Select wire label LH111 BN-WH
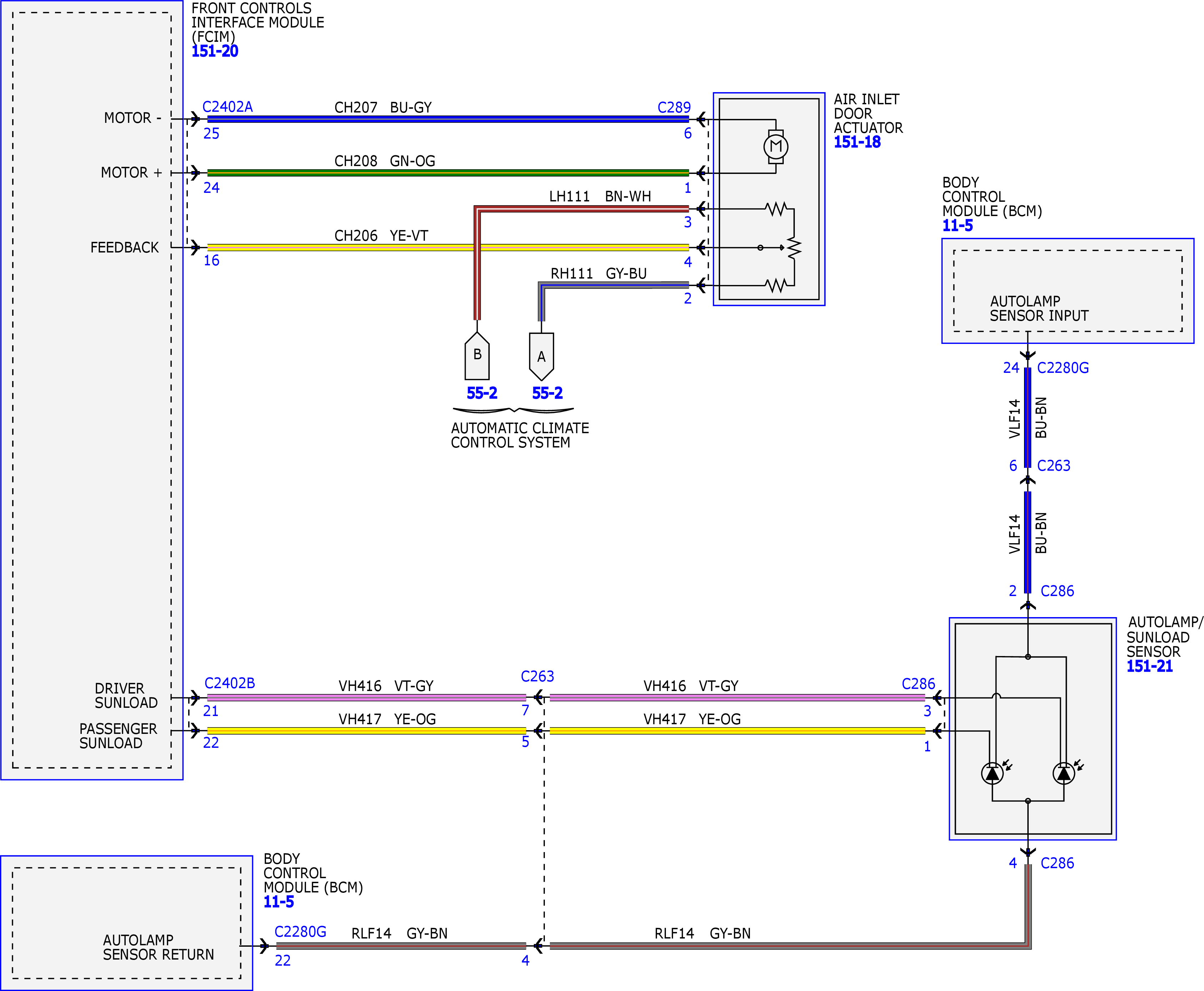The image size is (1204, 991). click(600, 196)
